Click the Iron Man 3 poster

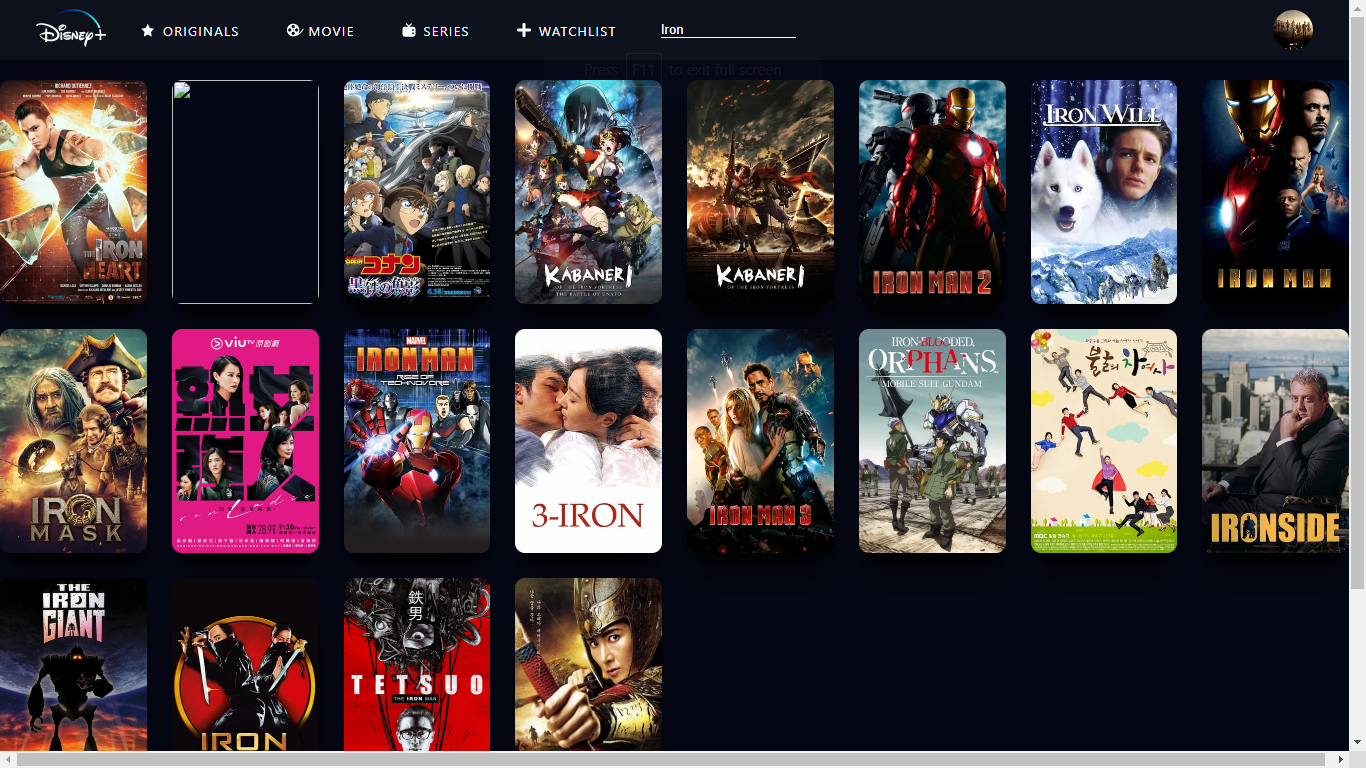point(760,440)
